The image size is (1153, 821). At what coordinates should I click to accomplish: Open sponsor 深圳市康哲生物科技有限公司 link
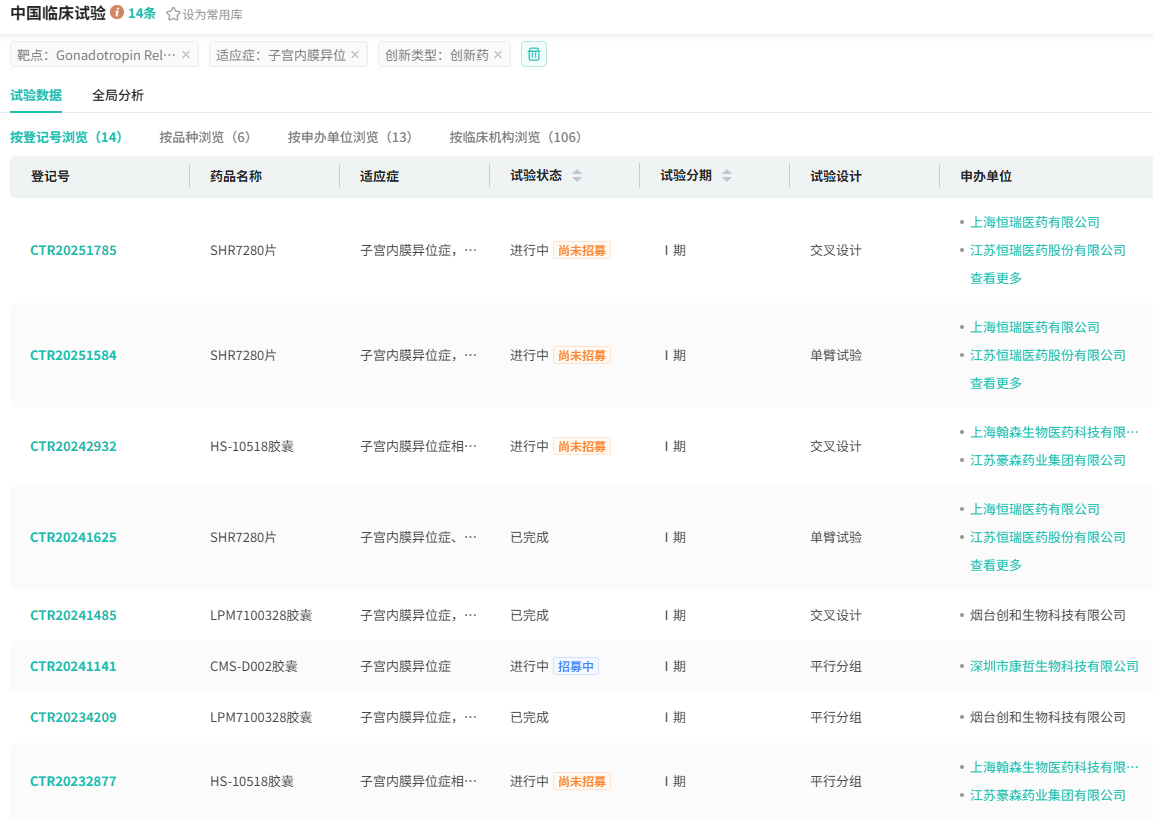click(x=1054, y=667)
